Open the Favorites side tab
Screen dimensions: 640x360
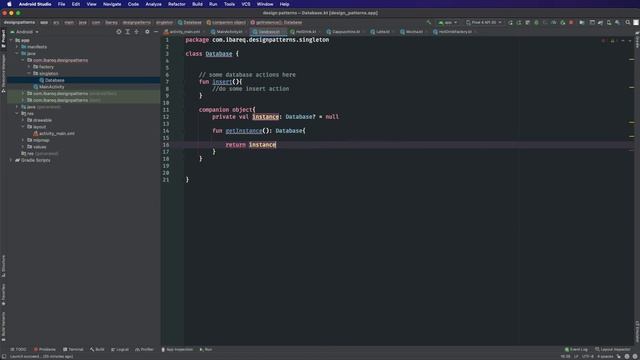tap(3, 294)
